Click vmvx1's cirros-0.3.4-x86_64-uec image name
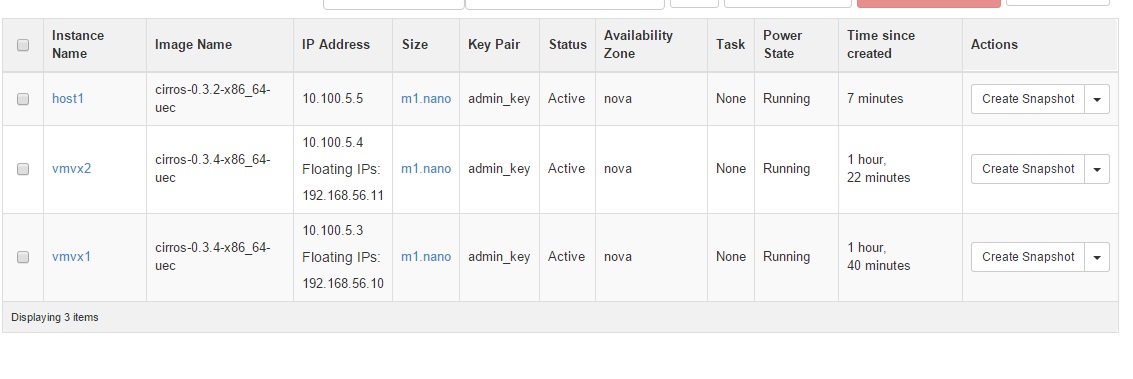This screenshot has height=379, width=1133. pyautogui.click(x=212, y=257)
